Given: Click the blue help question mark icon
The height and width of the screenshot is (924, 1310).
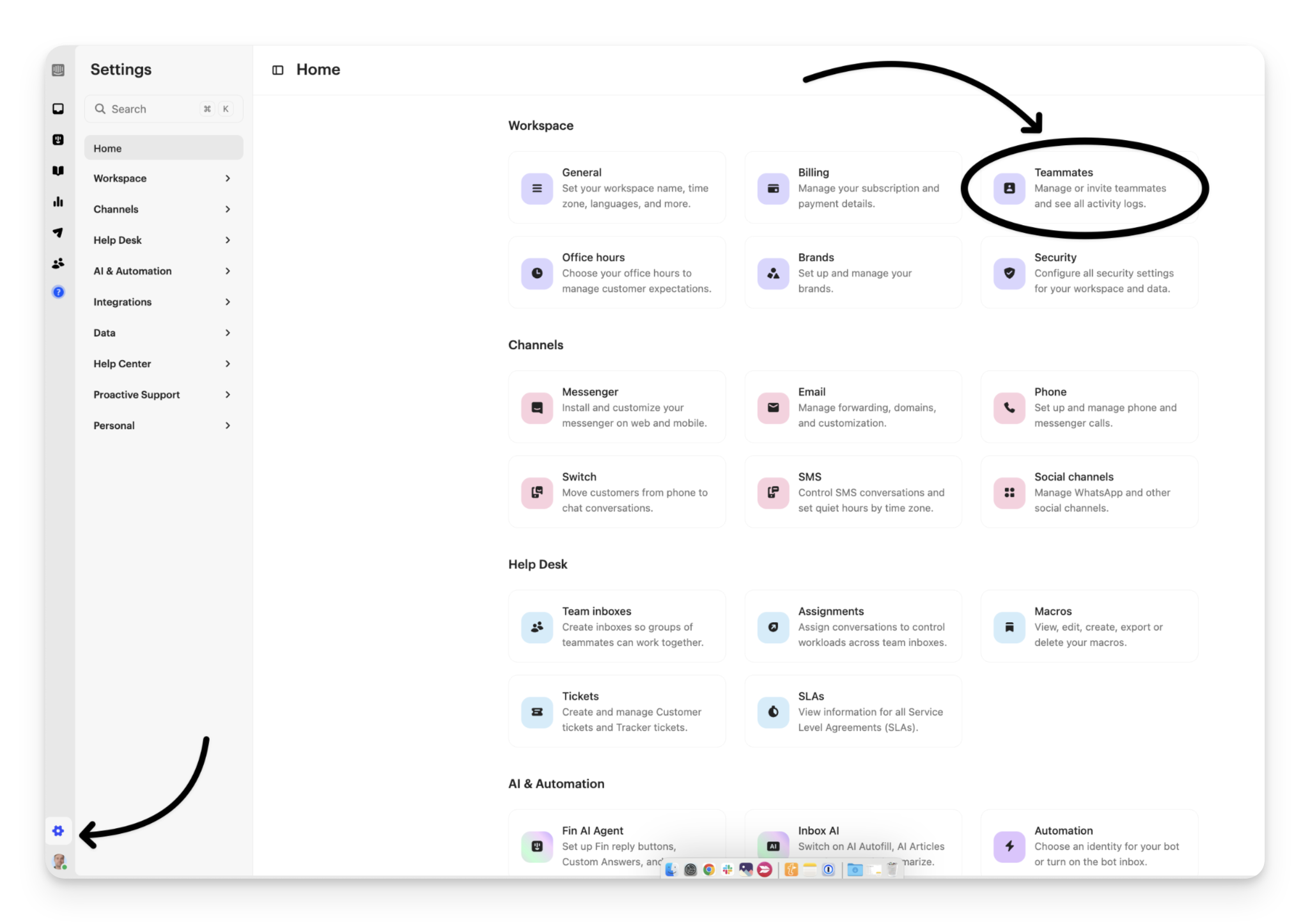Looking at the screenshot, I should [x=58, y=292].
